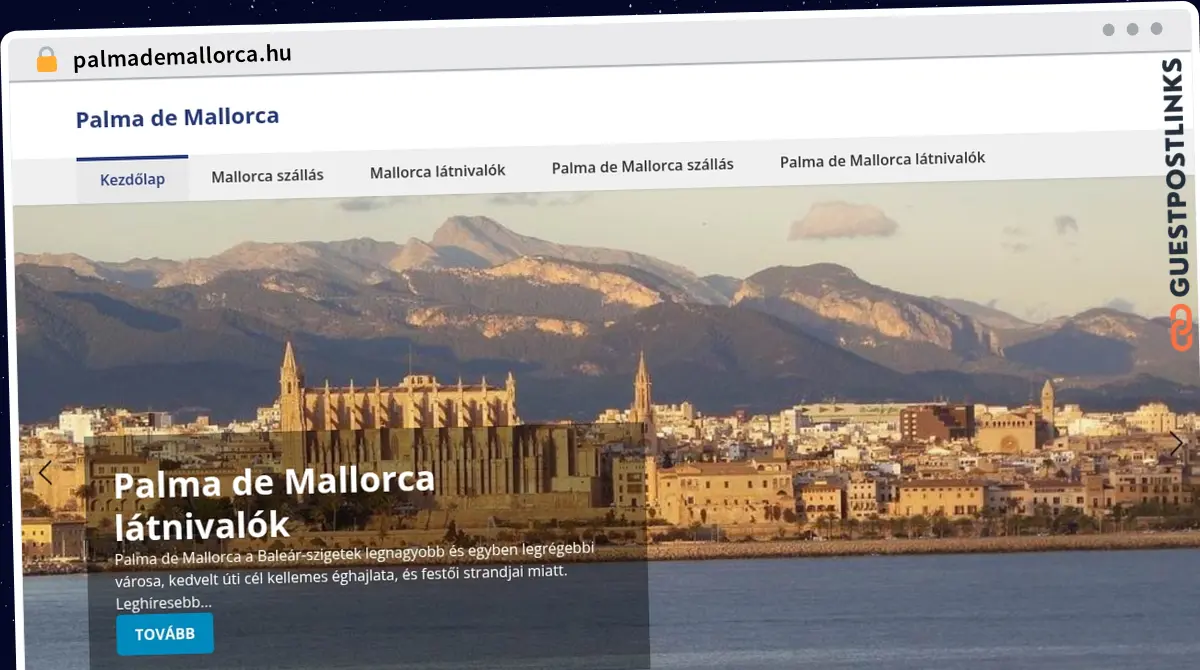Open Palma de Mallorca látnivalók in navigation bar
1200x670 pixels.
(882, 159)
